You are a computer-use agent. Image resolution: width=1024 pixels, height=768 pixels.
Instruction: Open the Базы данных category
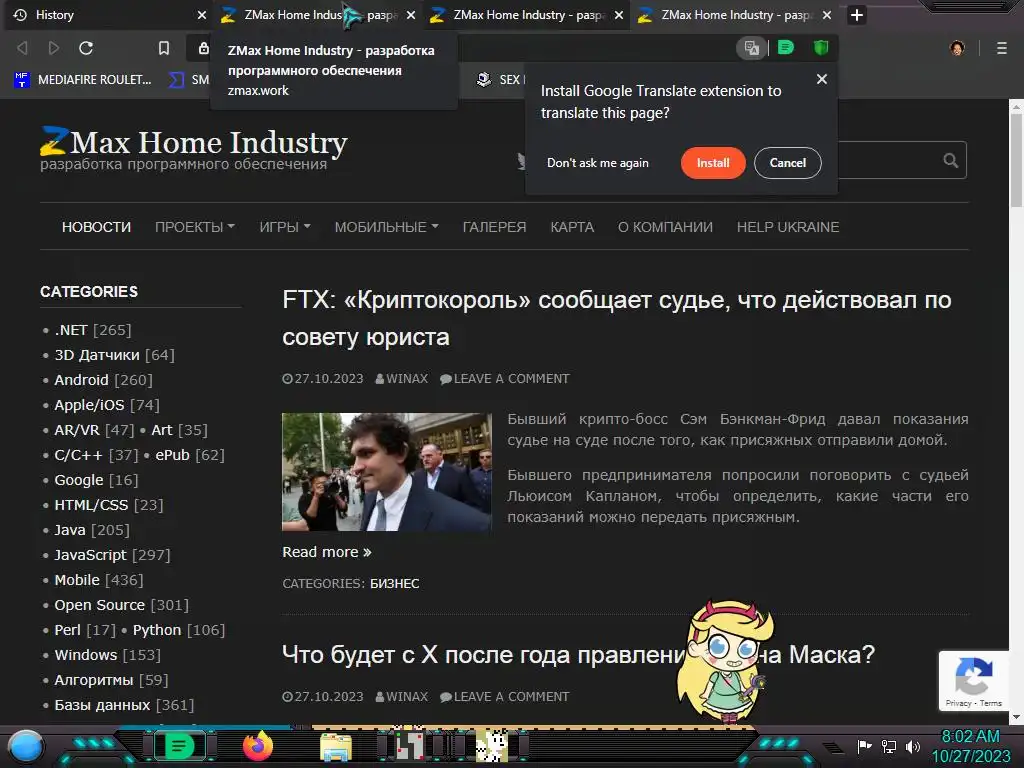coord(102,705)
